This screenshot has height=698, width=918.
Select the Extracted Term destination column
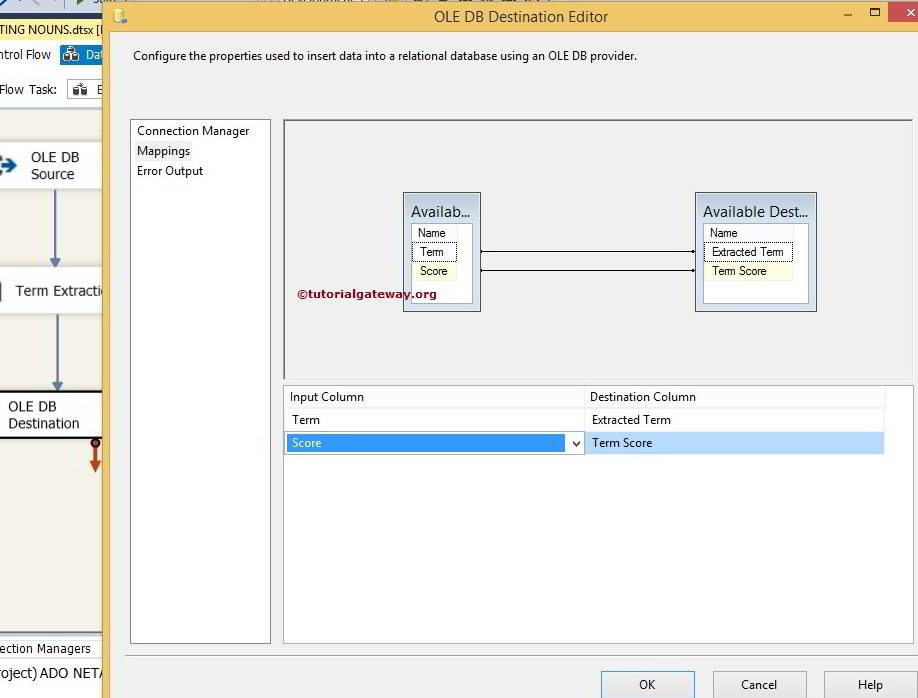[747, 252]
